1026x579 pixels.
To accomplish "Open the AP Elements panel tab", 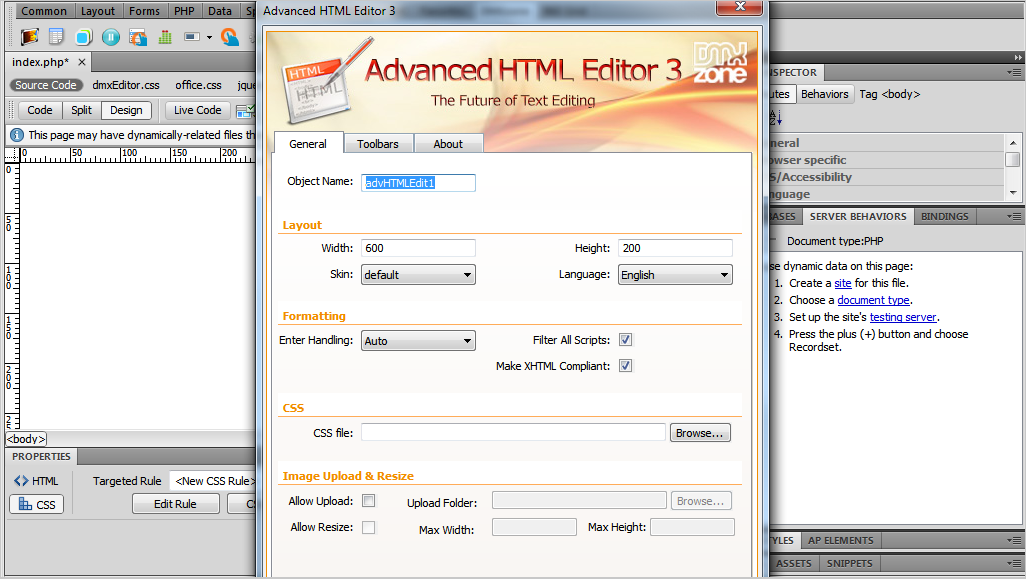I will click(841, 540).
